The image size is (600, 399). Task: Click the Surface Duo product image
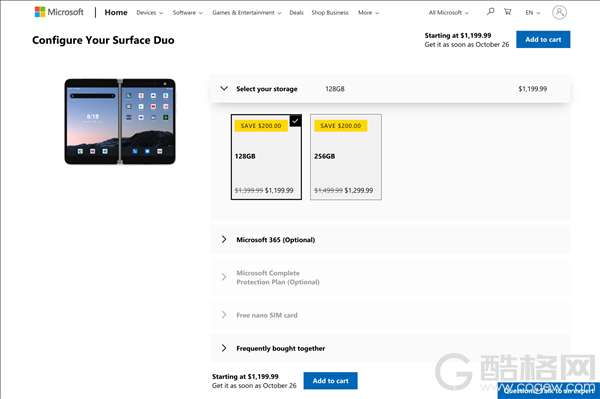point(120,122)
